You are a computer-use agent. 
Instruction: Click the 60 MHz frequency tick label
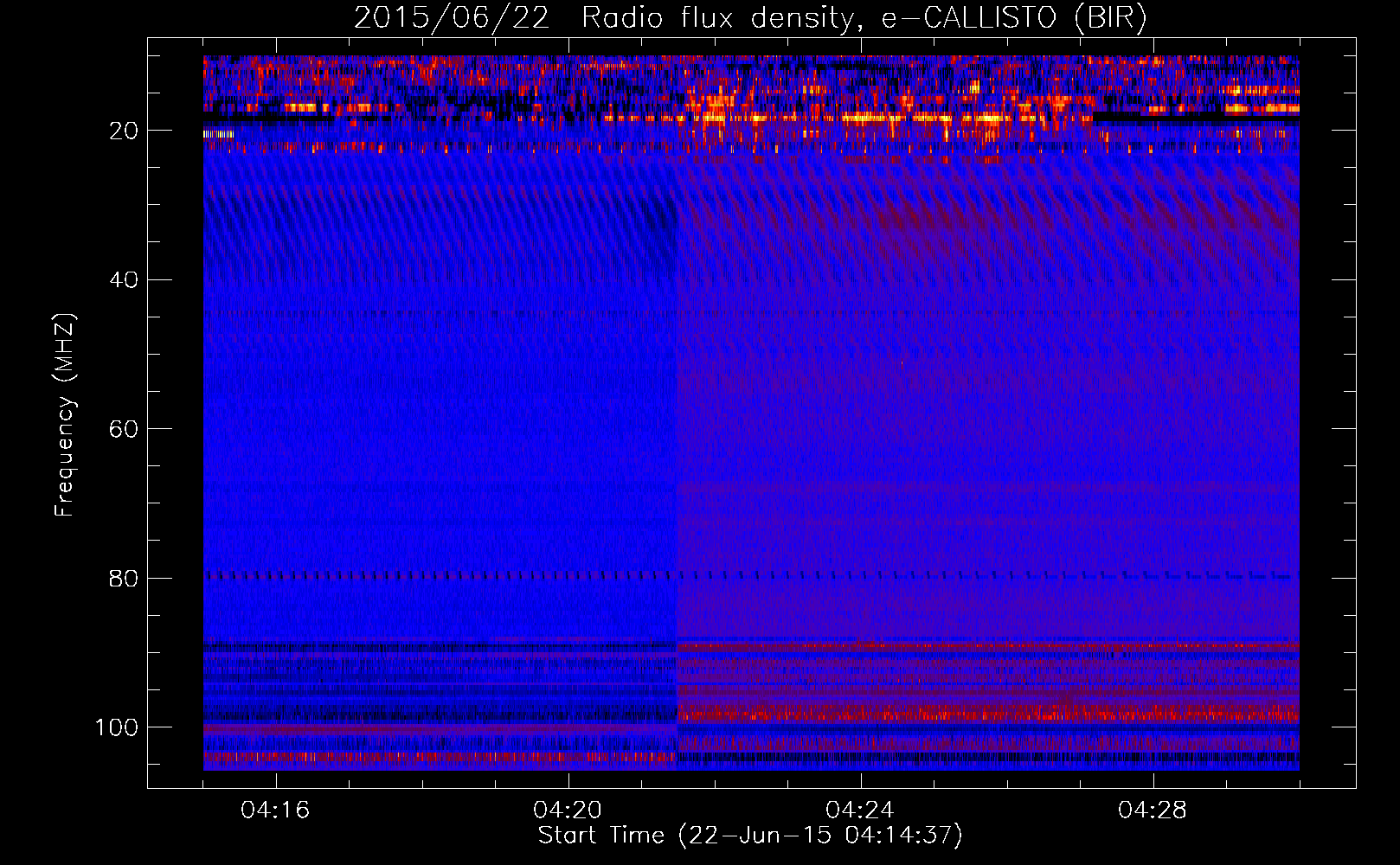124,429
